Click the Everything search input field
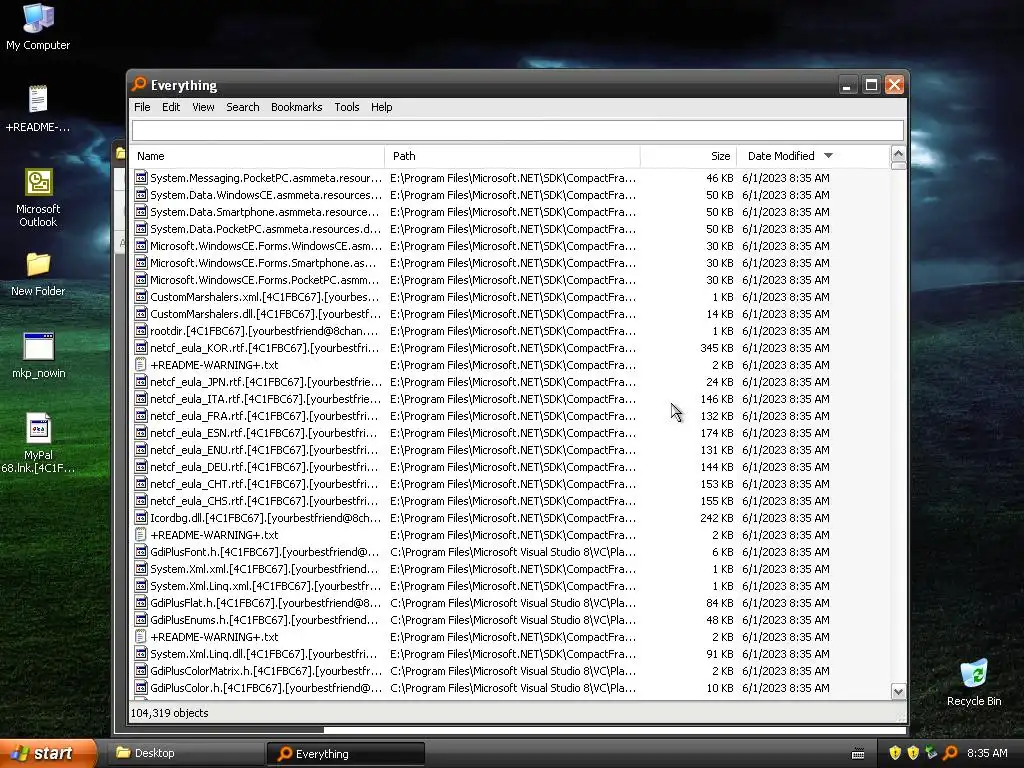Screen dimensions: 1024x768 click(x=518, y=130)
